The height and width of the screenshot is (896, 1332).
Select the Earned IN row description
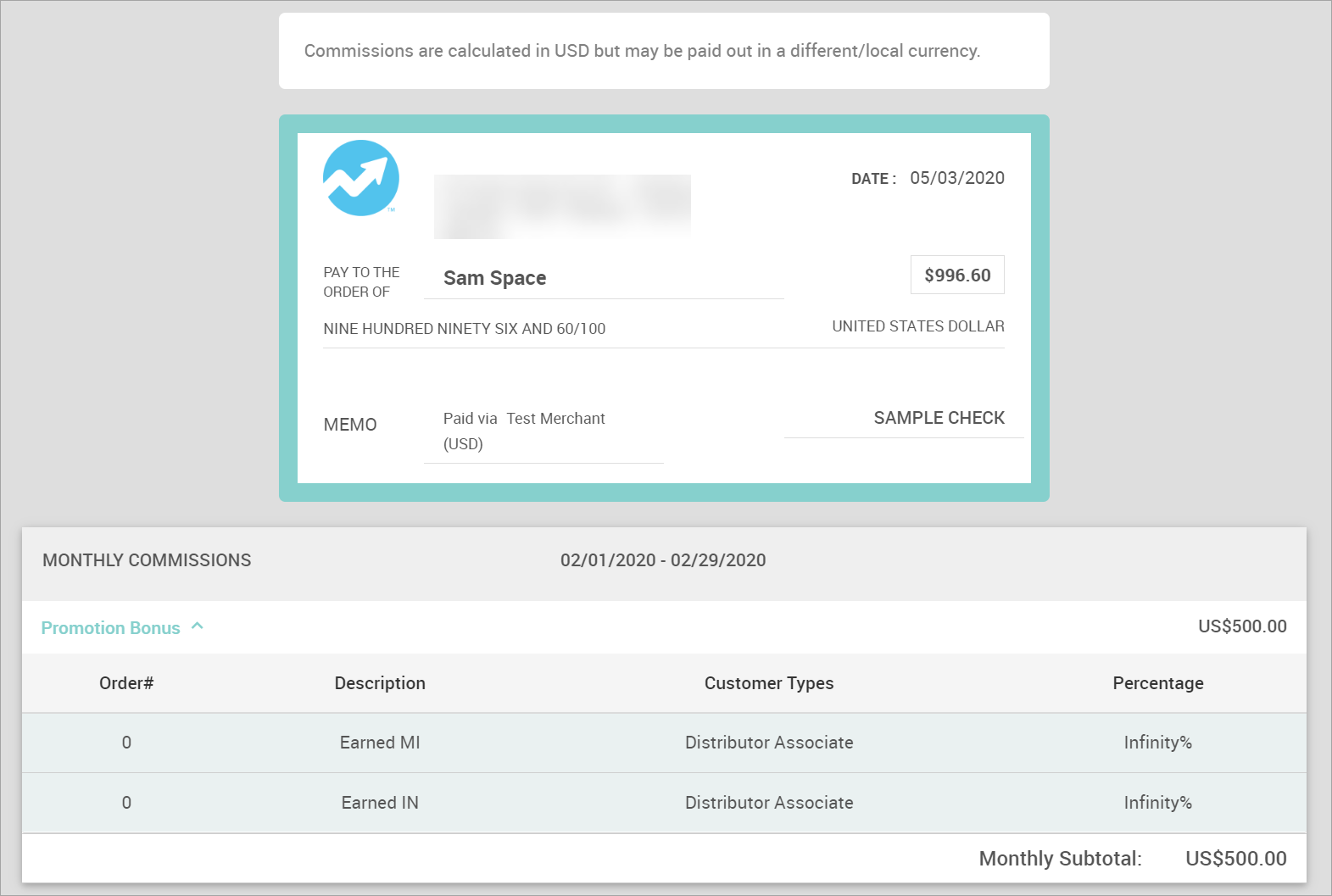pos(380,803)
